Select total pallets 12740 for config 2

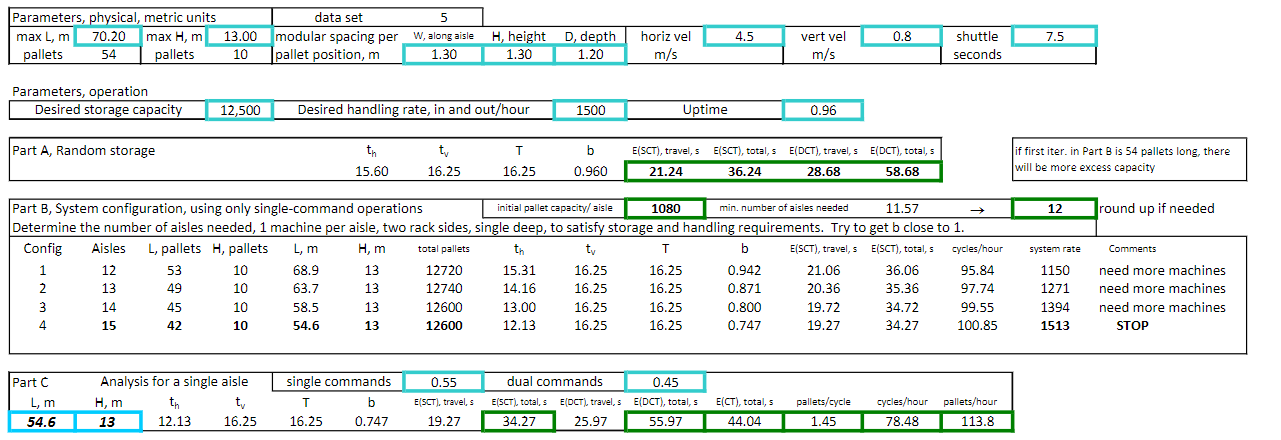click(x=444, y=288)
